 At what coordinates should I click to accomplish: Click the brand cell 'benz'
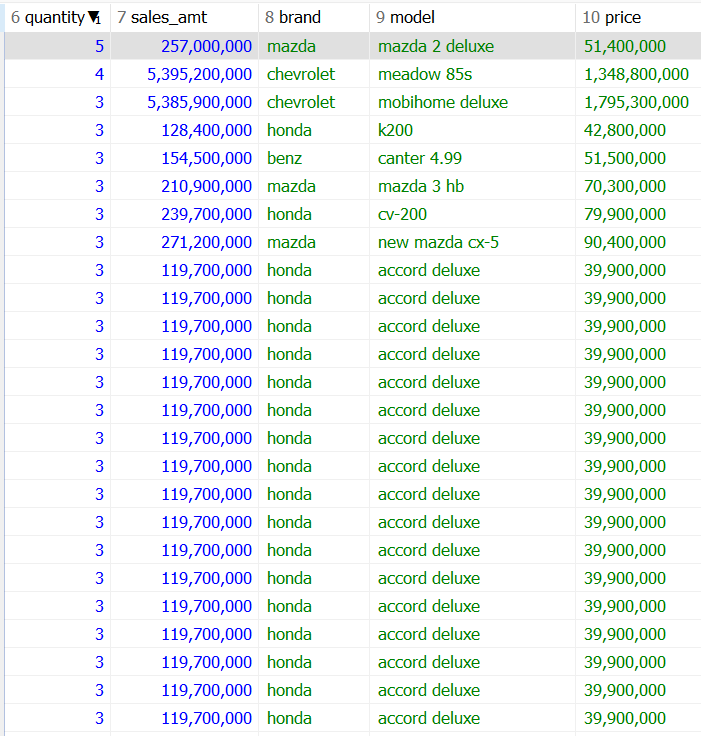point(314,158)
